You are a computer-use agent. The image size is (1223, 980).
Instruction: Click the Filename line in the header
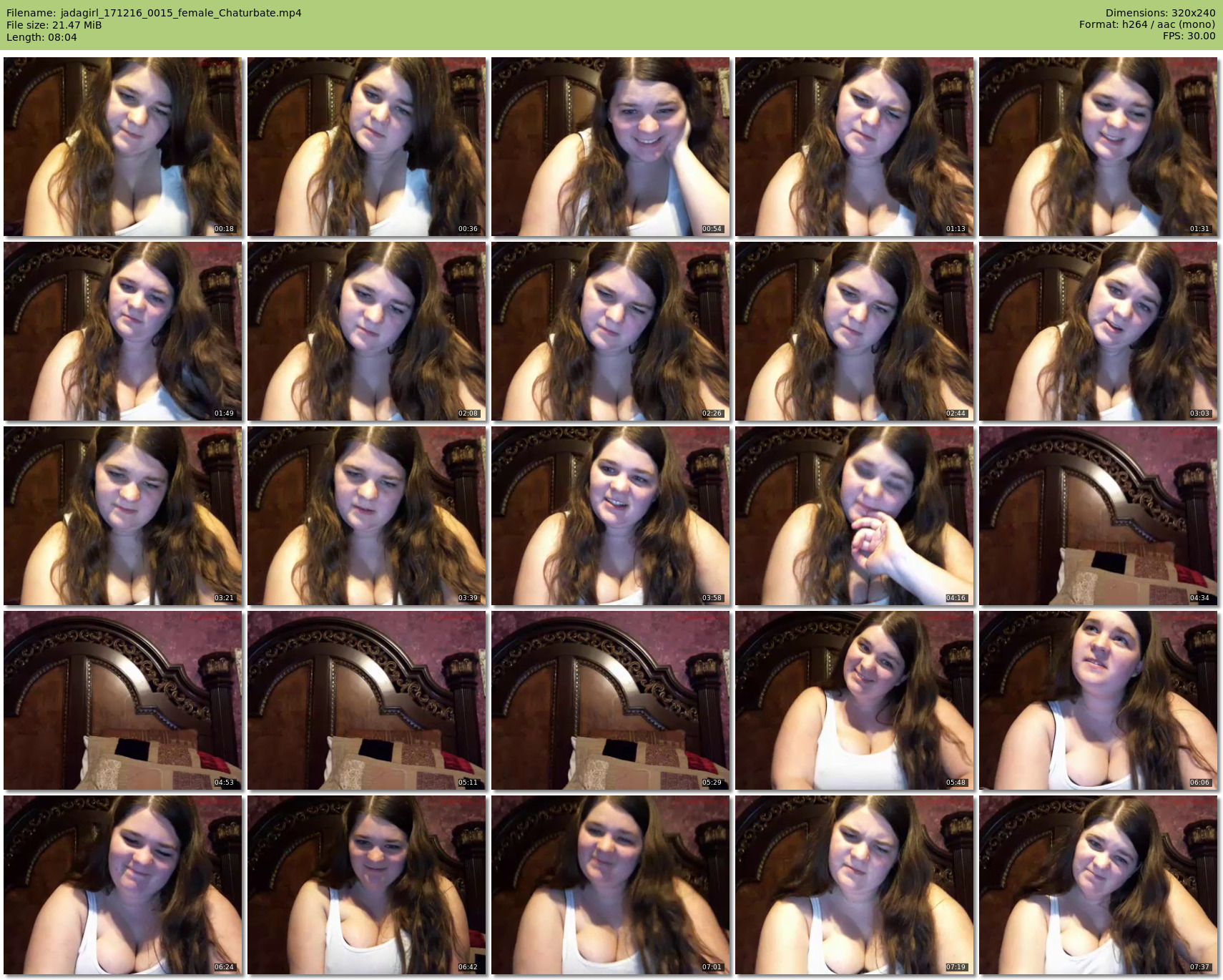[x=154, y=13]
